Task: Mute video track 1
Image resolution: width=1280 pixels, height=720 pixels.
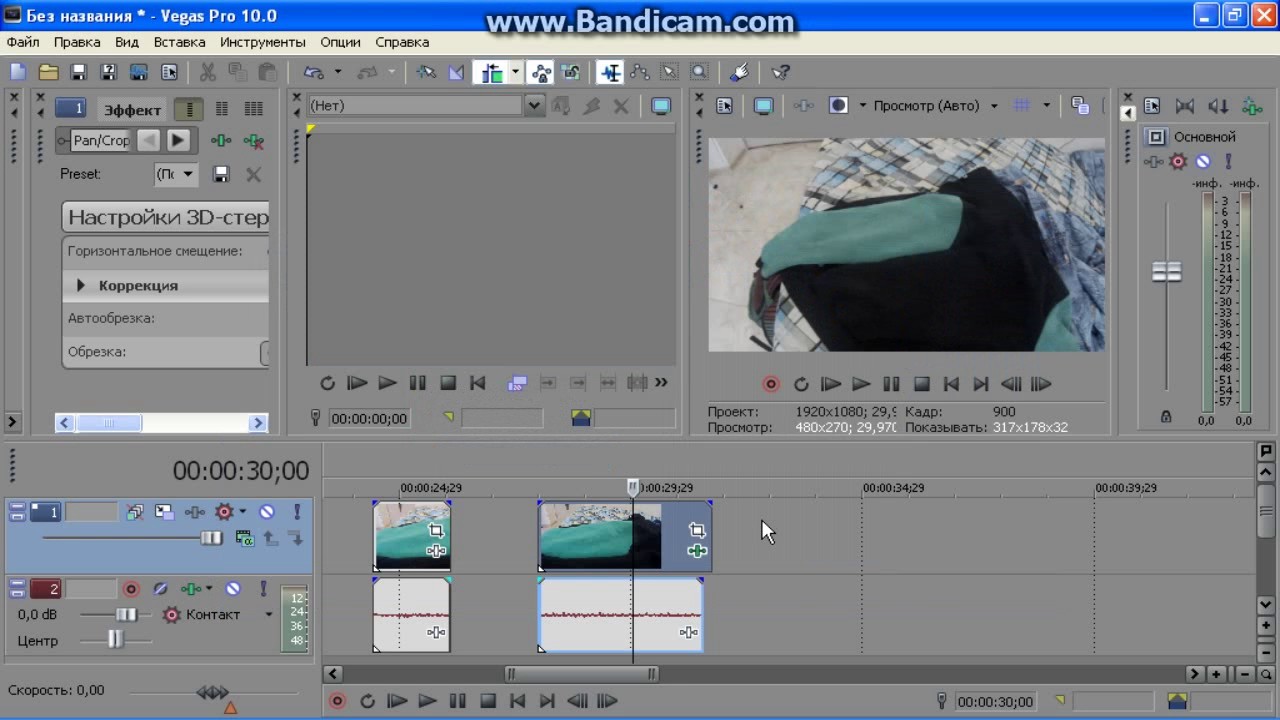Action: pos(267,512)
